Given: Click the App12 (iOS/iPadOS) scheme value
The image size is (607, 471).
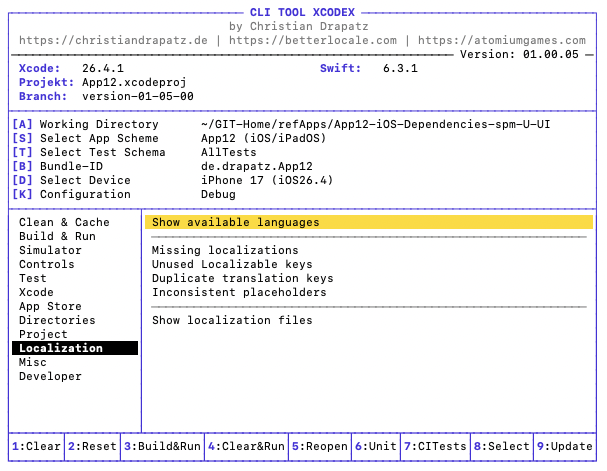Looking at the screenshot, I should tap(264, 138).
